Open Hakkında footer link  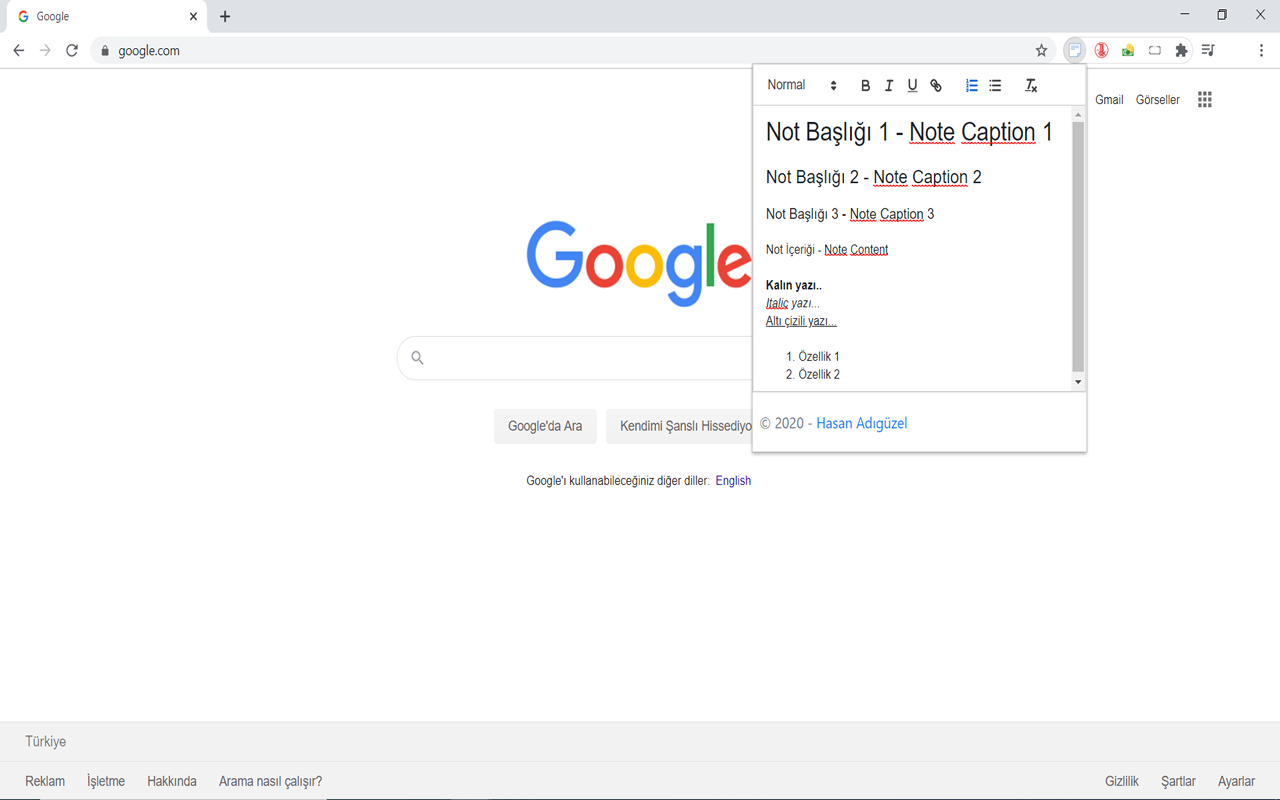click(x=172, y=782)
